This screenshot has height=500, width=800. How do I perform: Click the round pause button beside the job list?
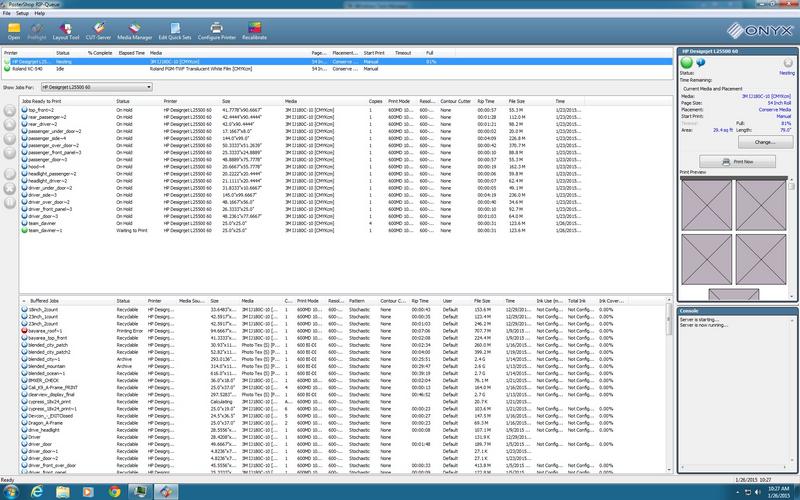tap(10, 203)
